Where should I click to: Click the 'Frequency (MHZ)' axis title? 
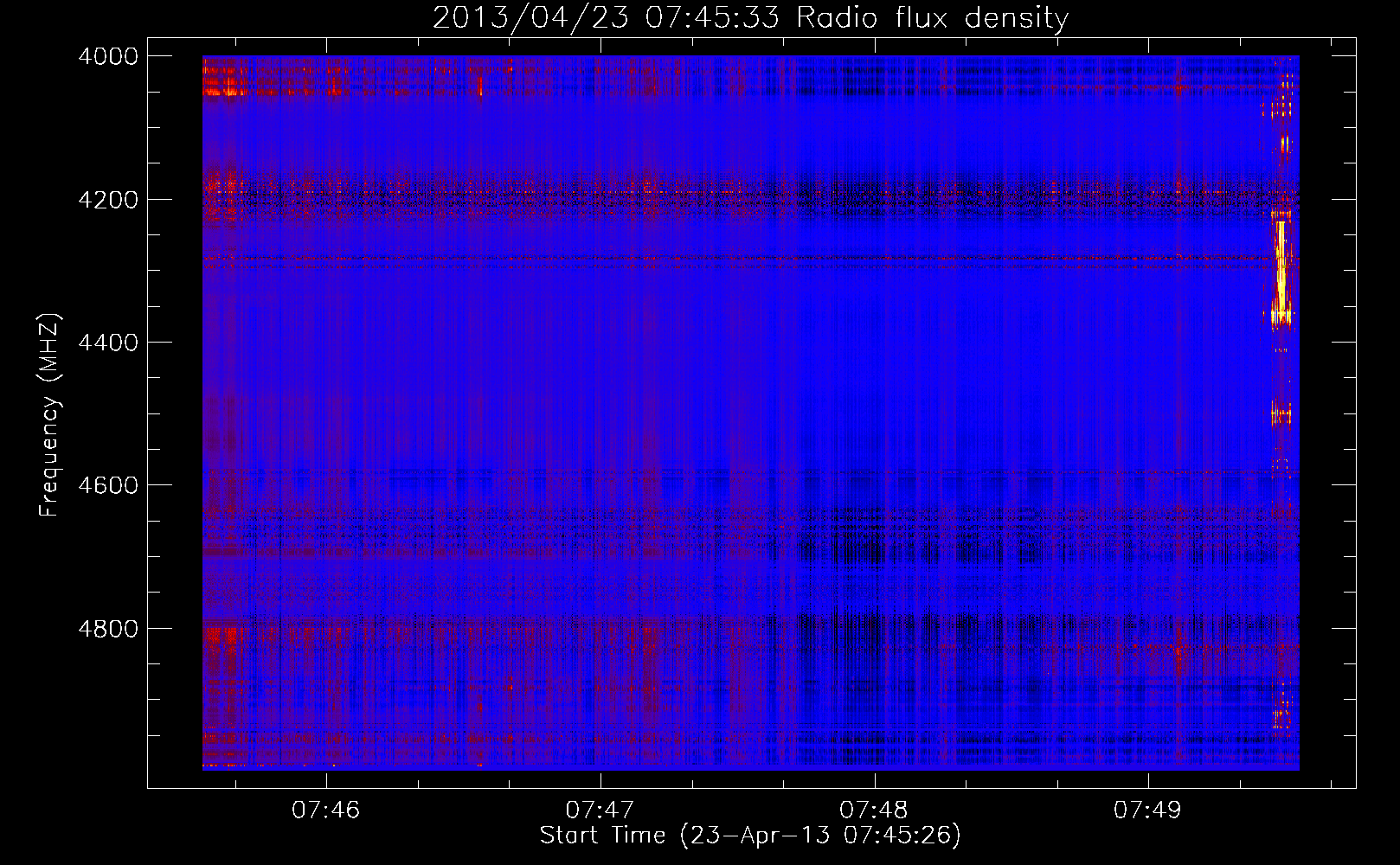pos(49,415)
